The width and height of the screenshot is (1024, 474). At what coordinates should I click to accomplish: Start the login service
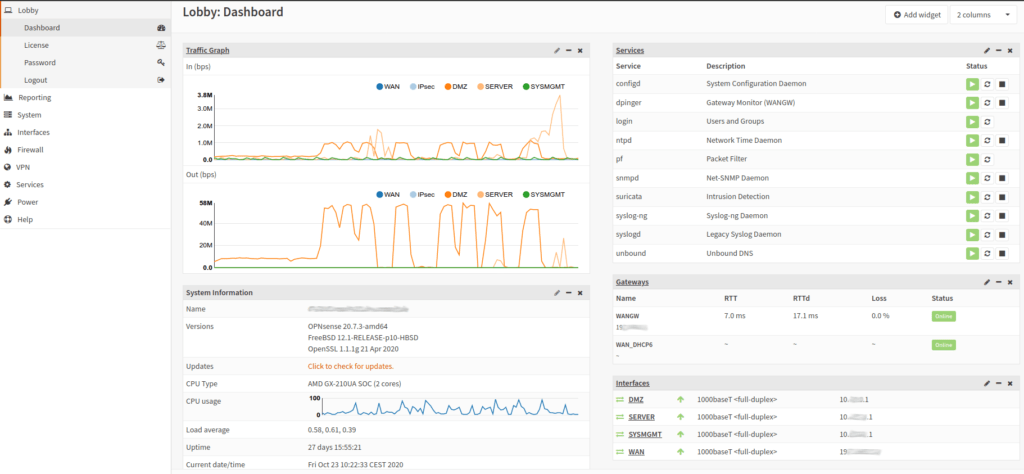coord(972,121)
